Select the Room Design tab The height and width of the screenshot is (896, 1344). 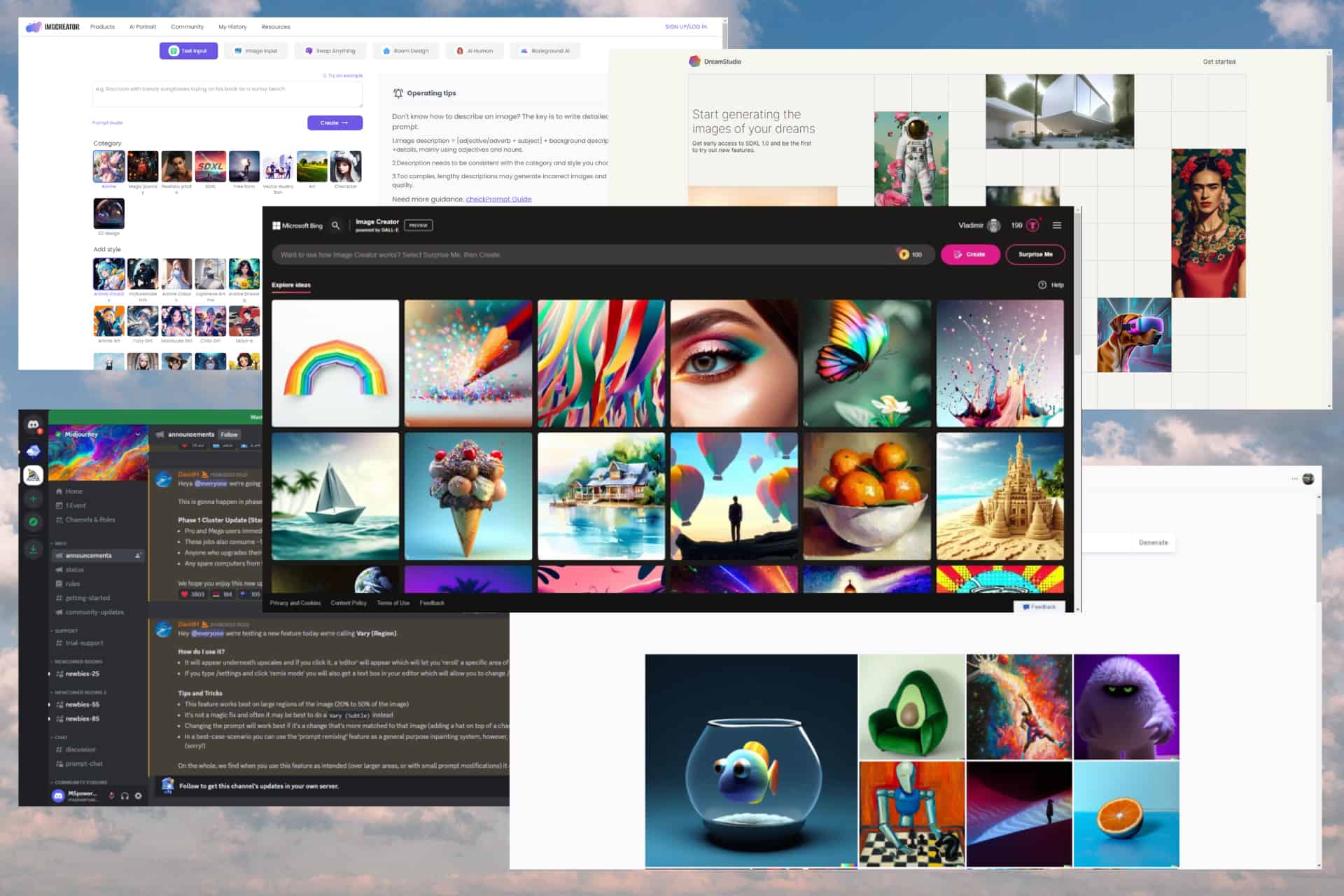pos(406,50)
